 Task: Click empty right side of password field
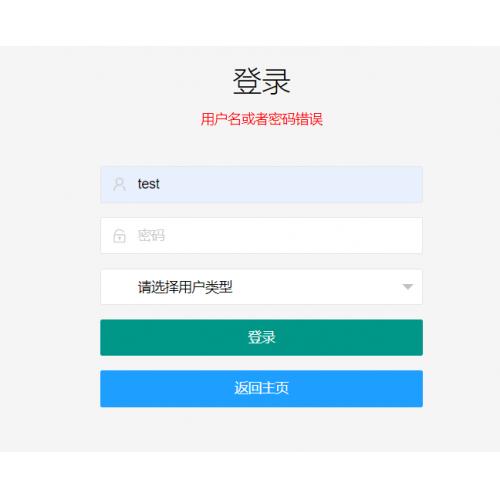coord(333,235)
